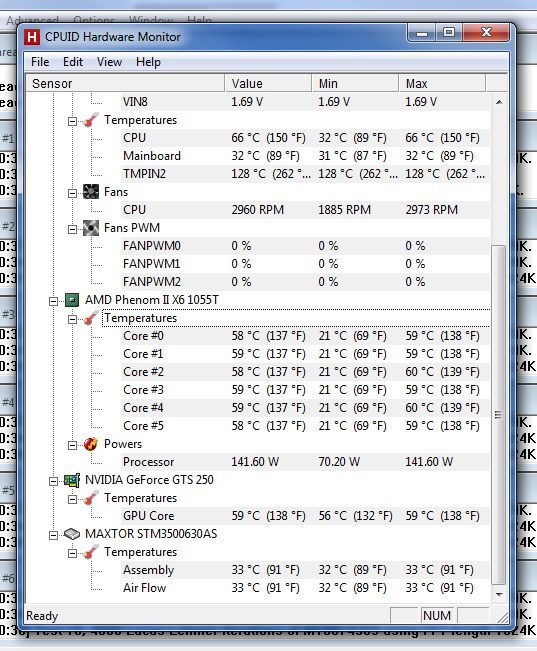Open the File menu
Viewport: 537px width, 651px height.
40,62
